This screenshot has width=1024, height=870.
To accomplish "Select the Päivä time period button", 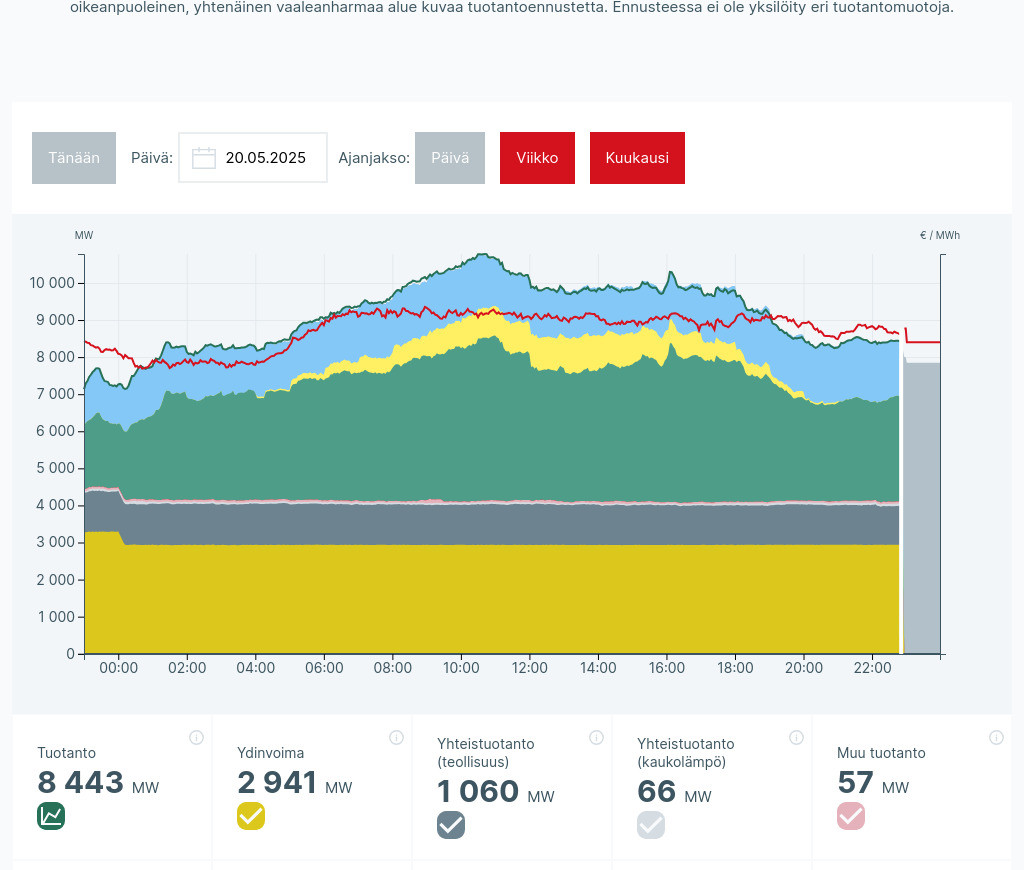I will point(450,158).
